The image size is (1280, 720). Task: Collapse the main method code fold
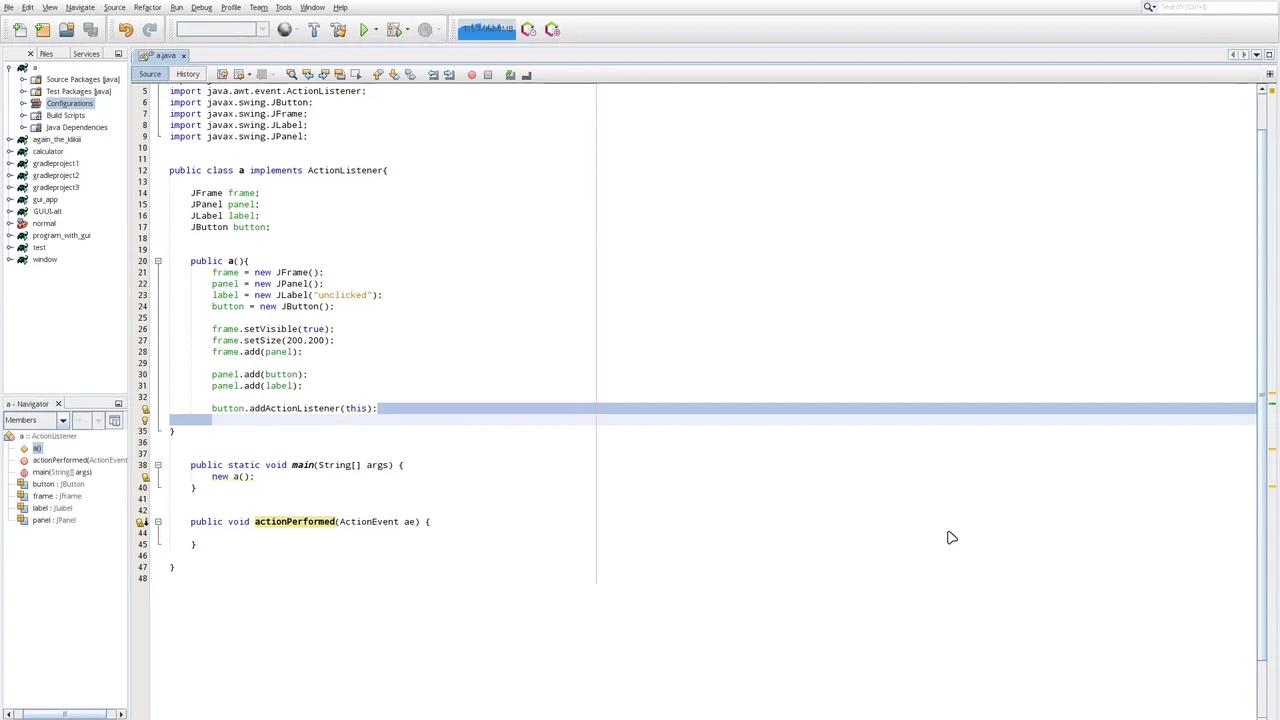pyautogui.click(x=158, y=465)
